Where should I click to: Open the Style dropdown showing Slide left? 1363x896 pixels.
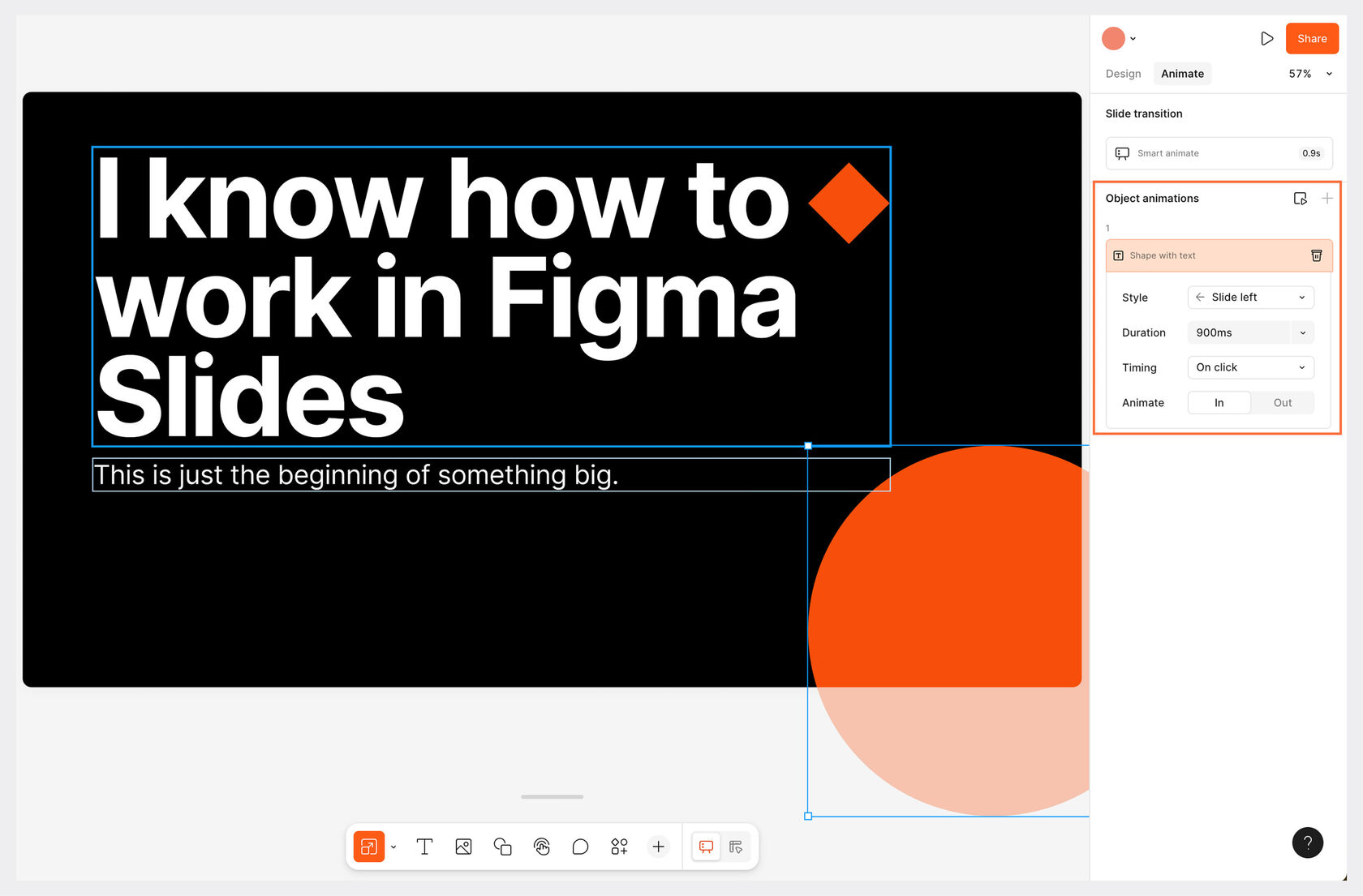click(x=1249, y=297)
